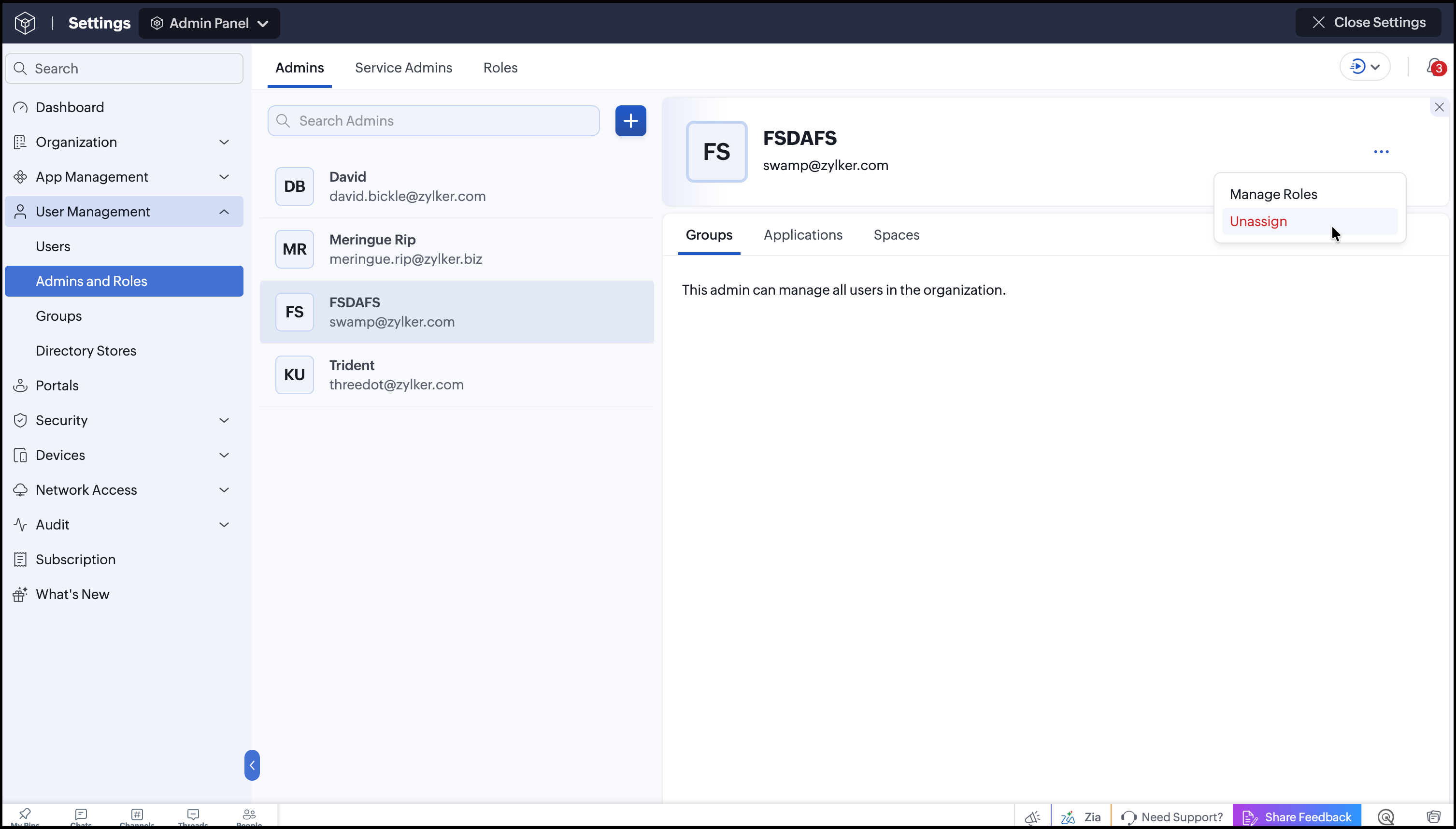Open Threads in the bottom bar
Screen dimensions: 1456x829
coord(193,817)
